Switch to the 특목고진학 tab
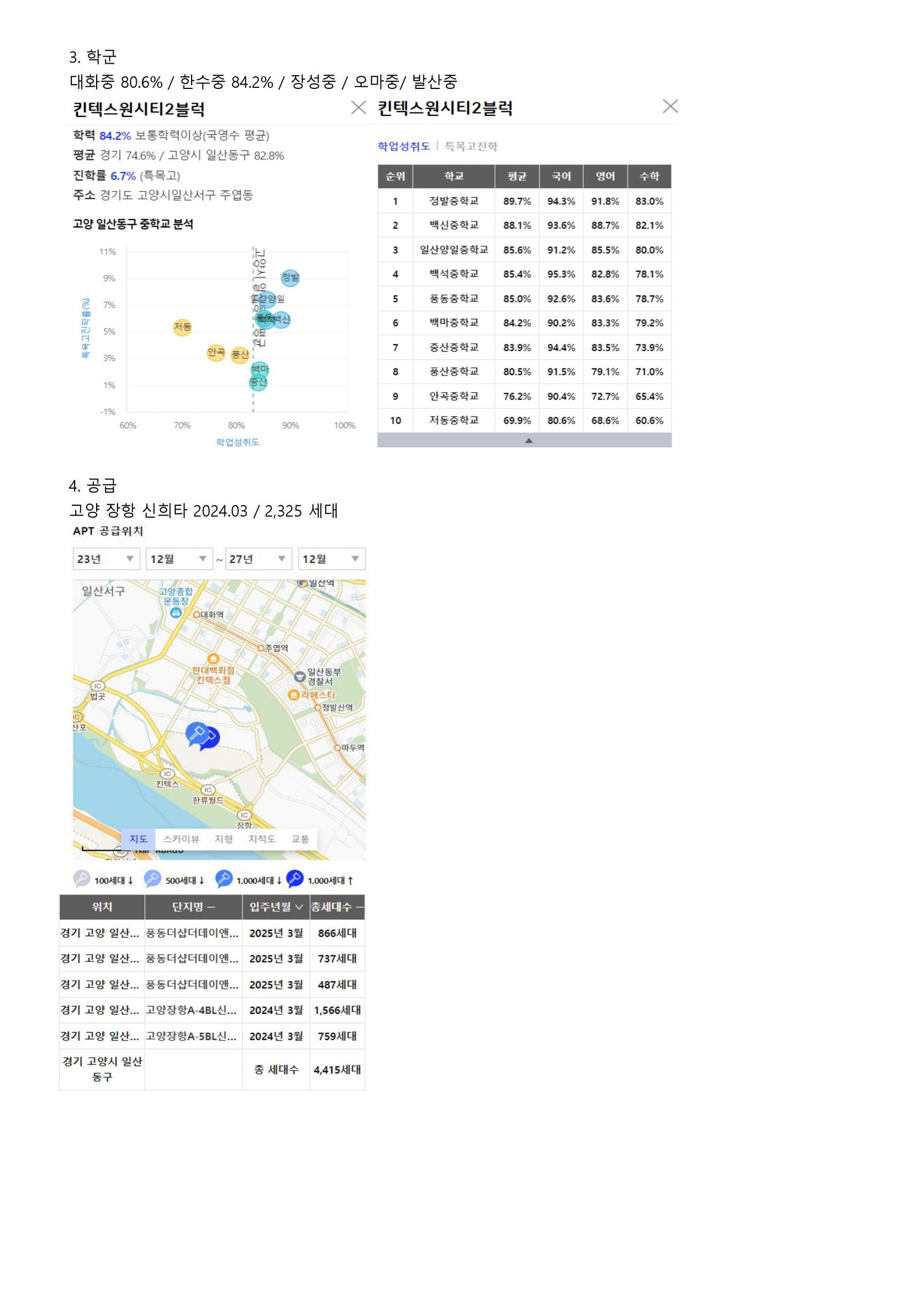The height and width of the screenshot is (1307, 924). (471, 146)
